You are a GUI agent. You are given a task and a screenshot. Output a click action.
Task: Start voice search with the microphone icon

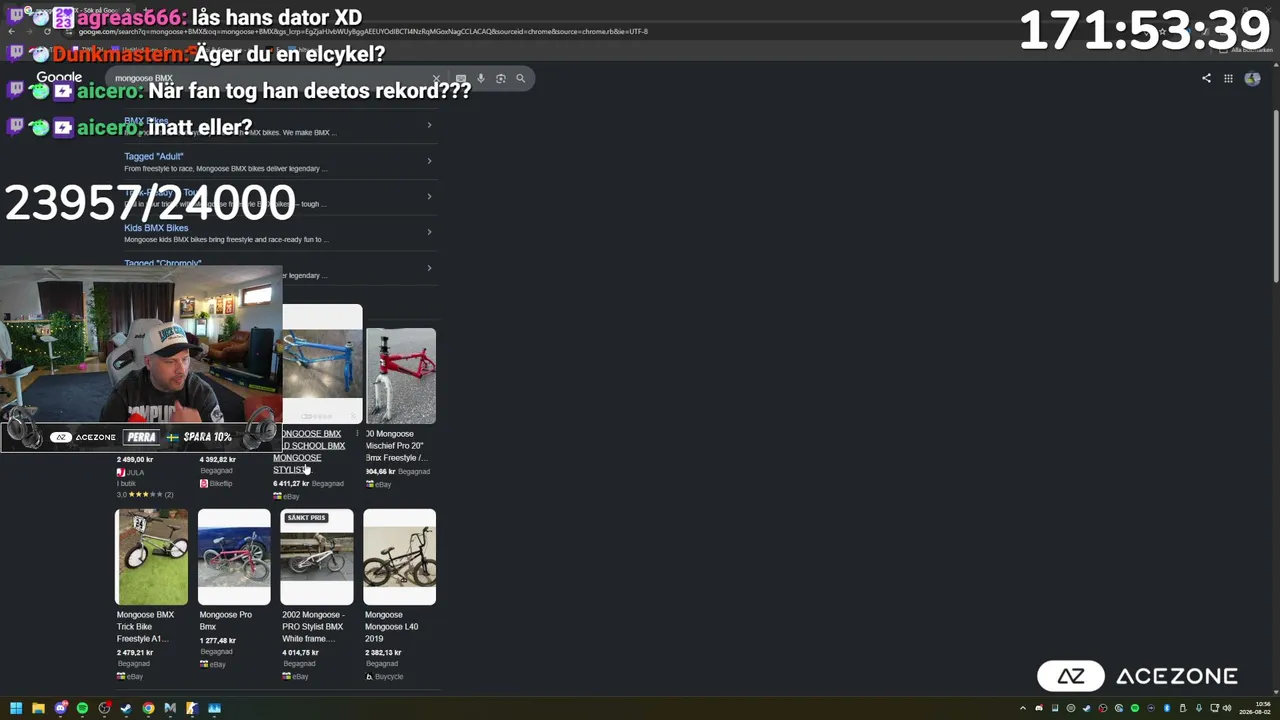pos(481,78)
